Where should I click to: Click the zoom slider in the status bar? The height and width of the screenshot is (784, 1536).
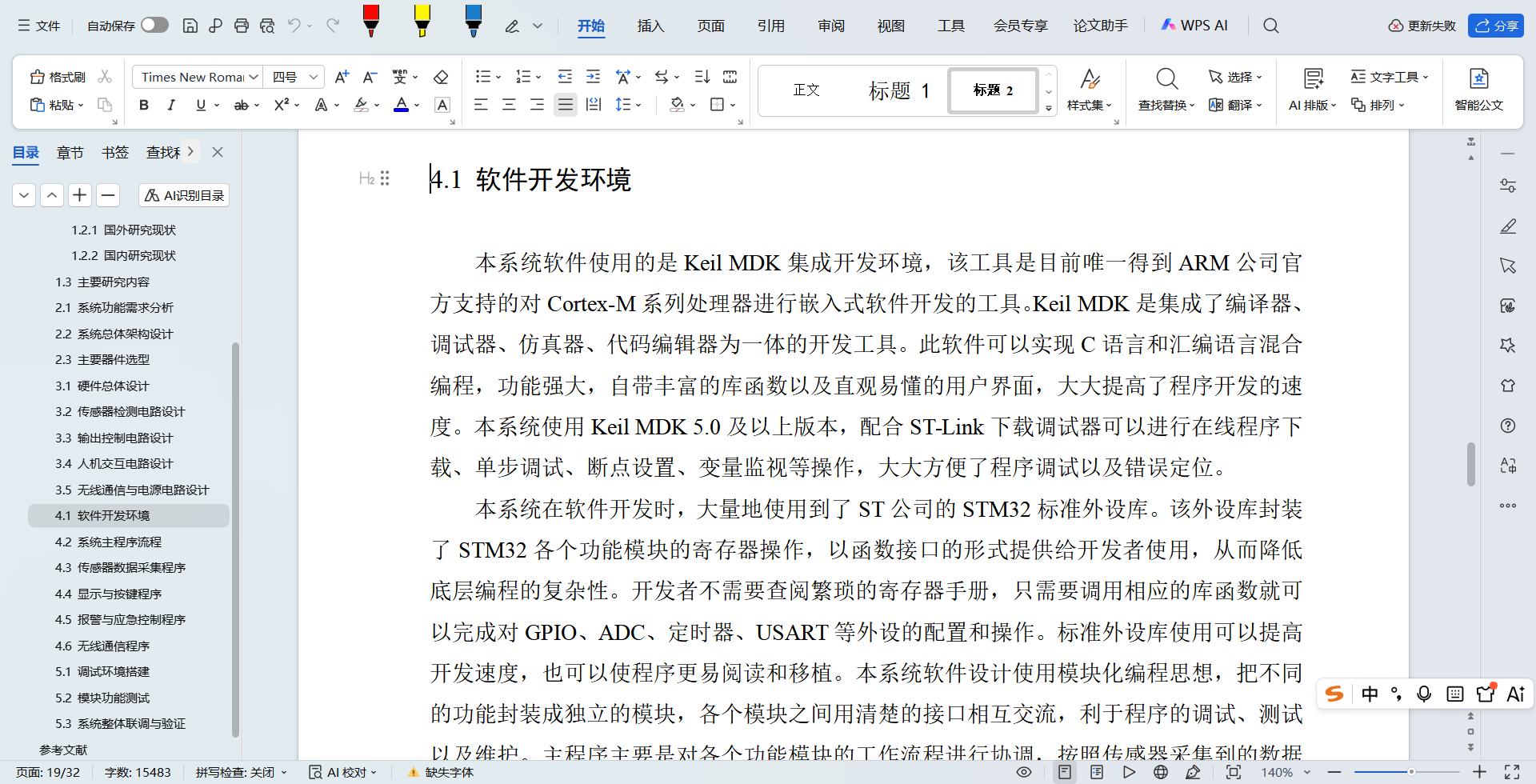pos(1406,772)
